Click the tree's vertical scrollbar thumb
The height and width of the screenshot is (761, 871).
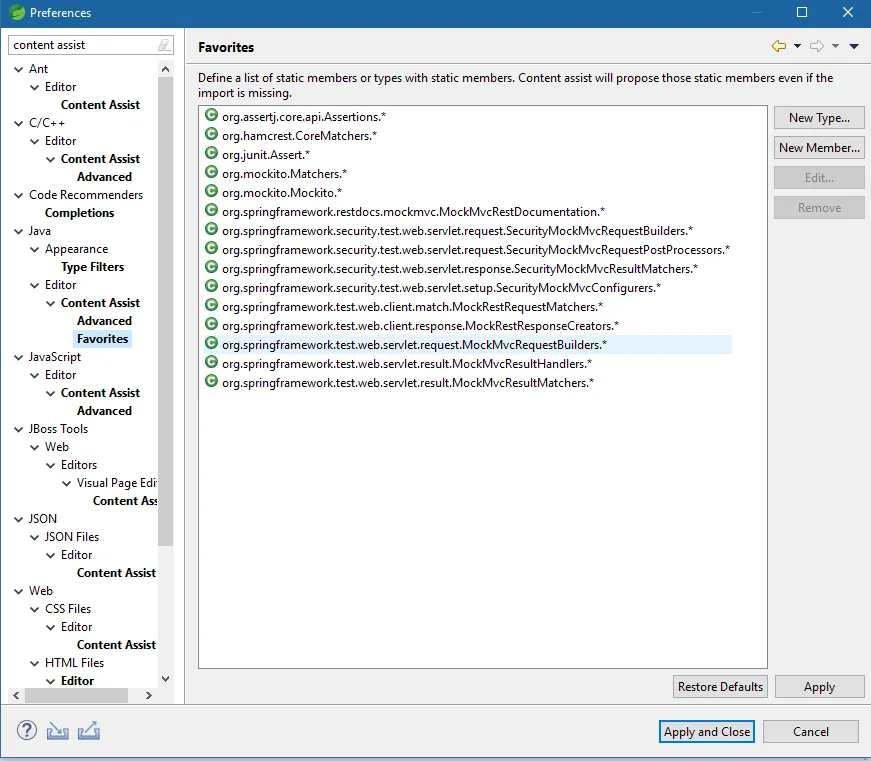click(165, 311)
